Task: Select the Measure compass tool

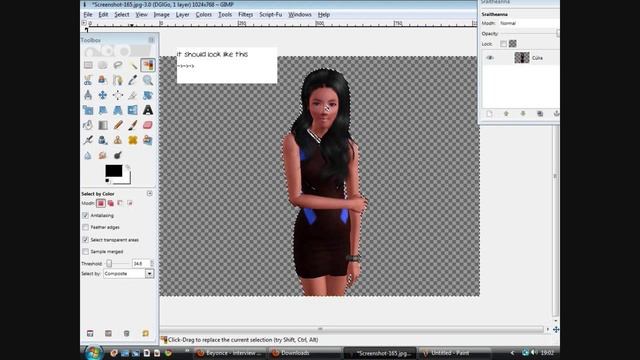Action: pyautogui.click(x=88, y=95)
